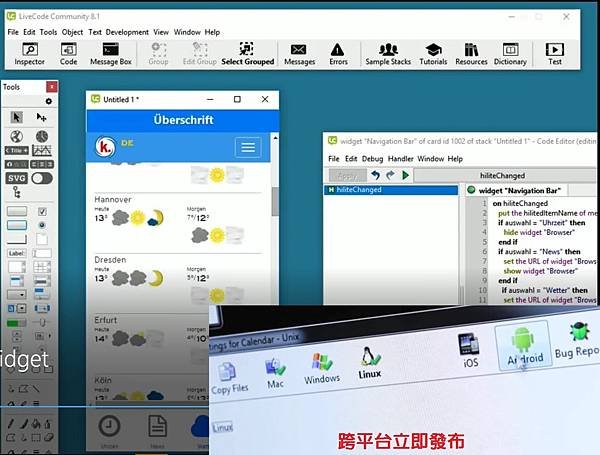Click the Edit Group toolbar icon
The height and width of the screenshot is (455, 600).
point(199,54)
